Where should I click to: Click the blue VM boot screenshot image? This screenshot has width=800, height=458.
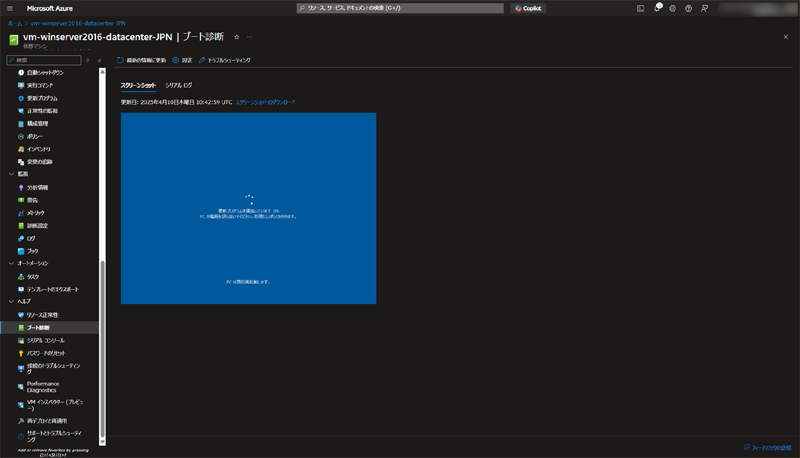248,208
